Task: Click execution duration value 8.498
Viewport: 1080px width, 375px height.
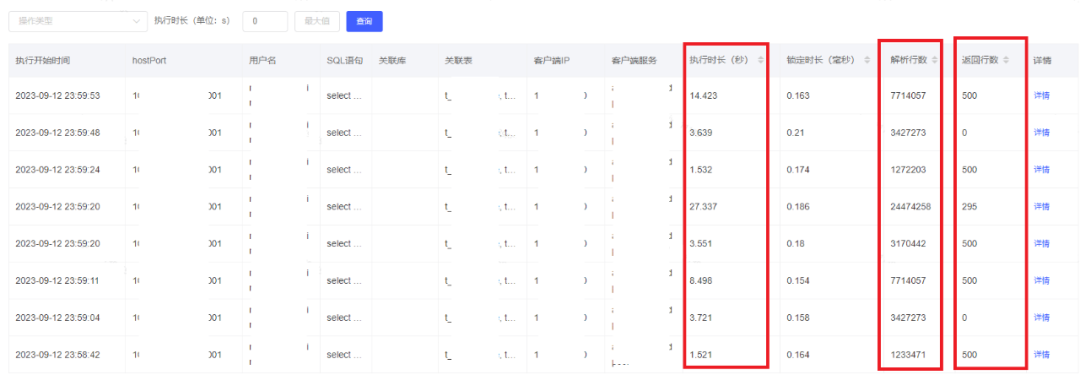Action: click(701, 281)
